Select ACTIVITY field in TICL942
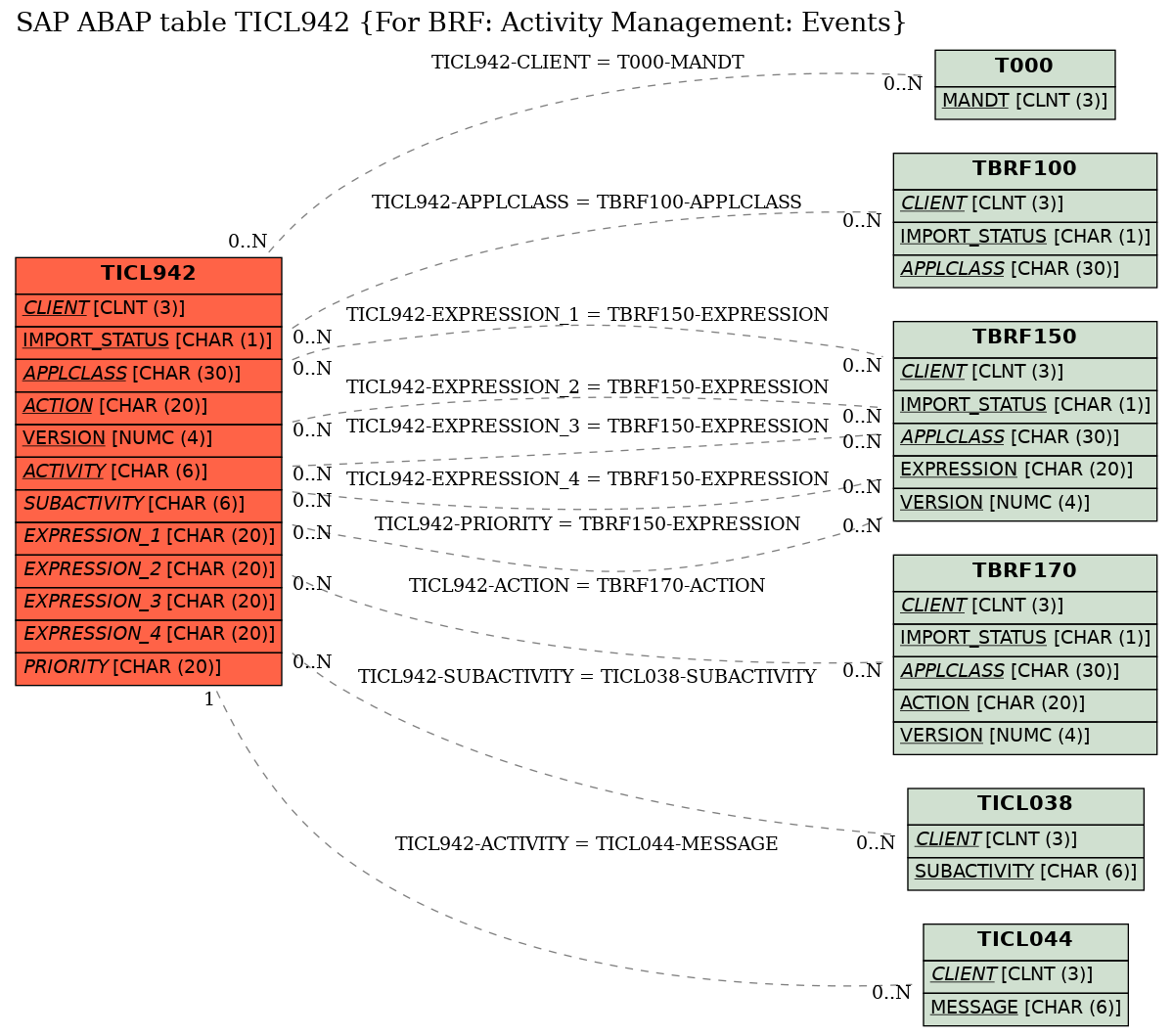The height and width of the screenshot is (1036, 1173). coord(148,472)
